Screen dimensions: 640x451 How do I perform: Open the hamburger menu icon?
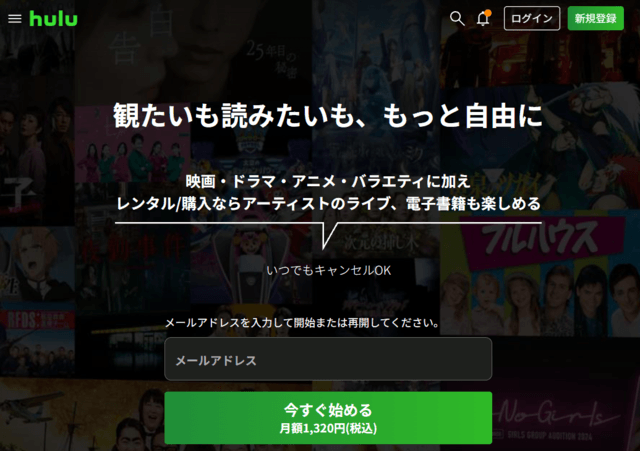click(15, 19)
